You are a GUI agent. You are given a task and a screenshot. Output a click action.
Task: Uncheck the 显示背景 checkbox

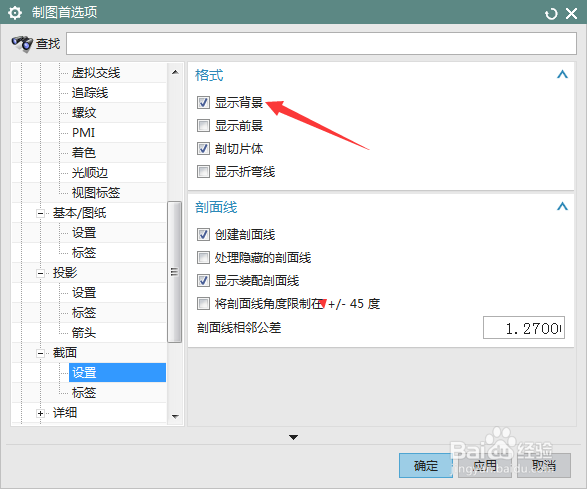point(203,102)
